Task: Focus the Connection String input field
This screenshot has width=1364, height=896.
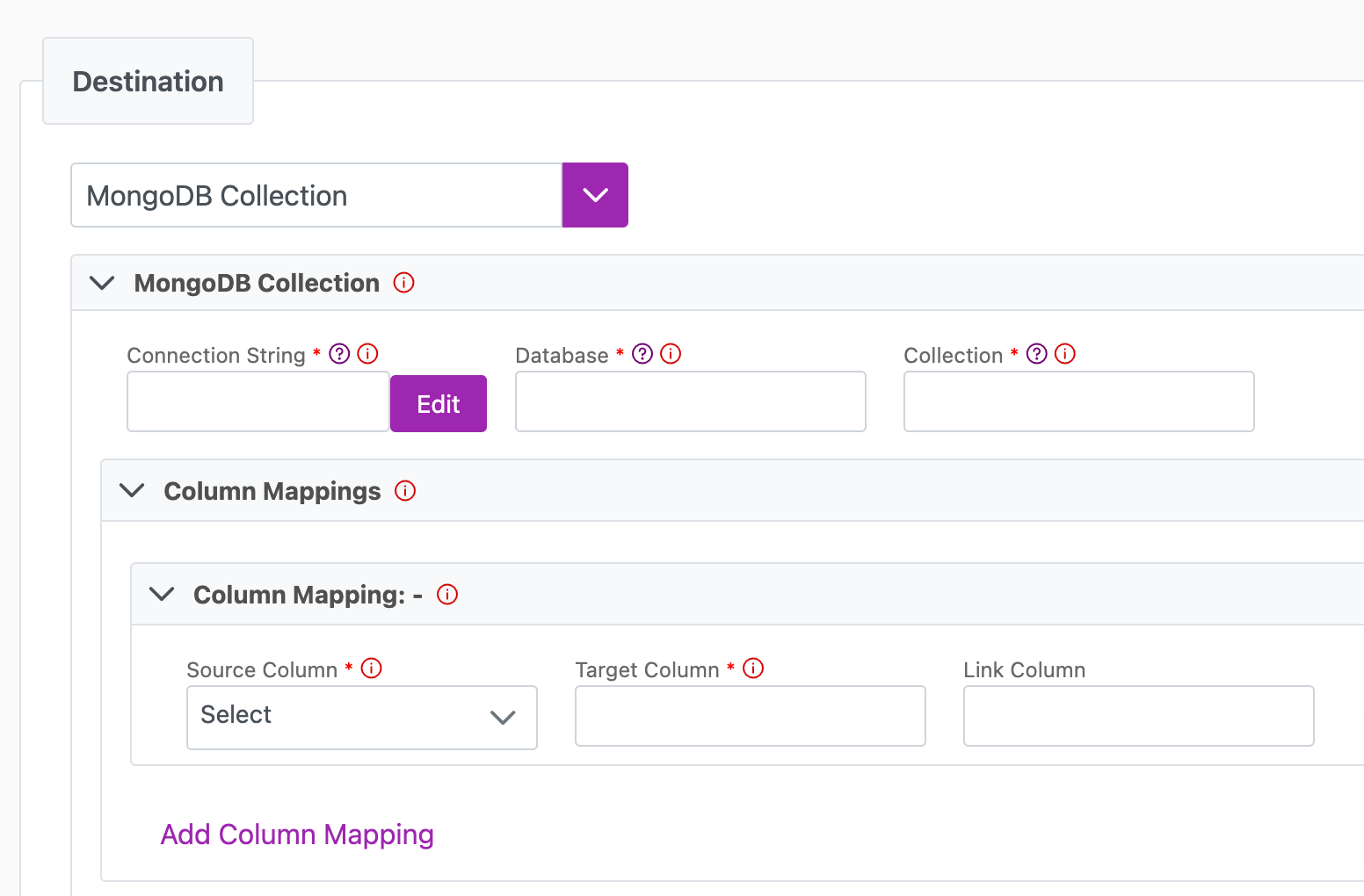Action: coord(258,401)
